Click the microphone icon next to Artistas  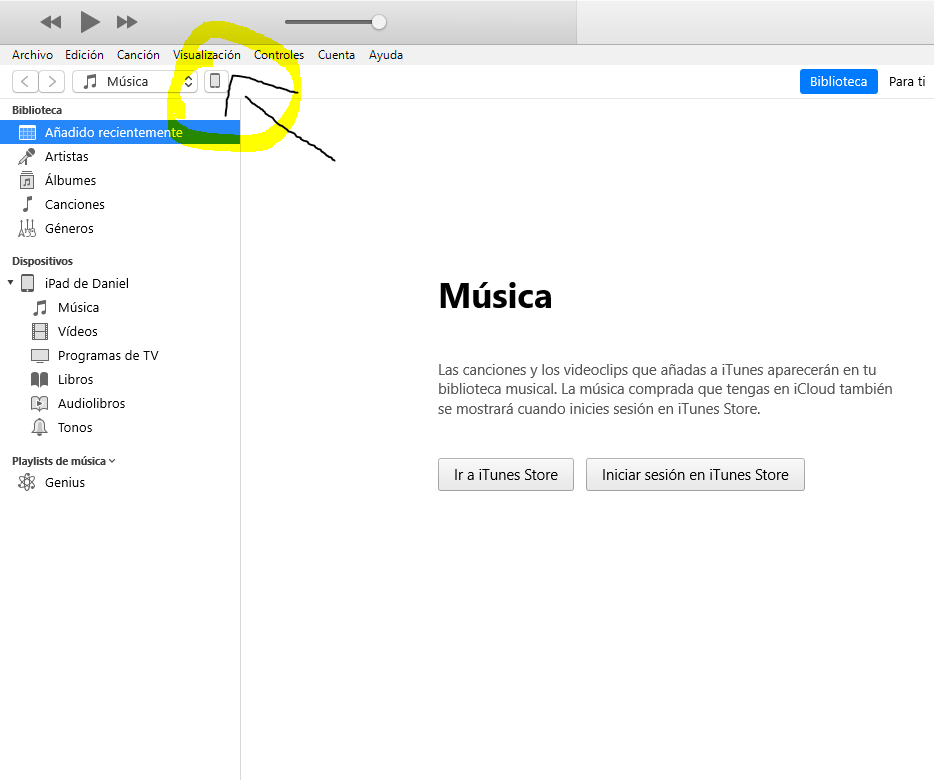[27, 157]
